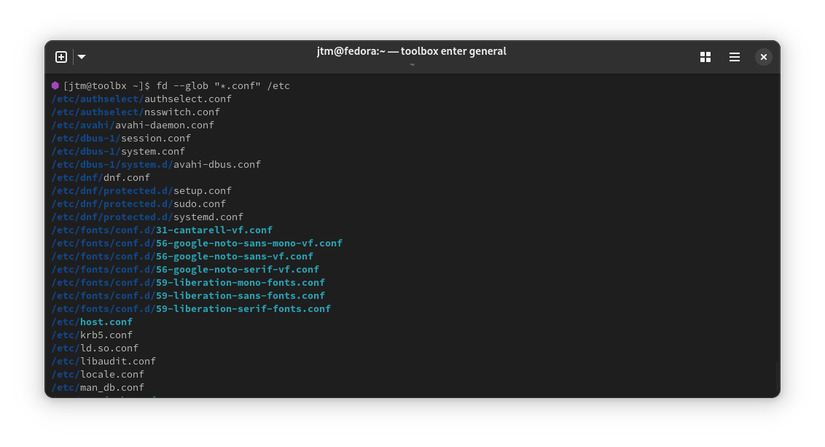The image size is (825, 447).
Task: Open a new terminal tab
Action: pyautogui.click(x=61, y=57)
